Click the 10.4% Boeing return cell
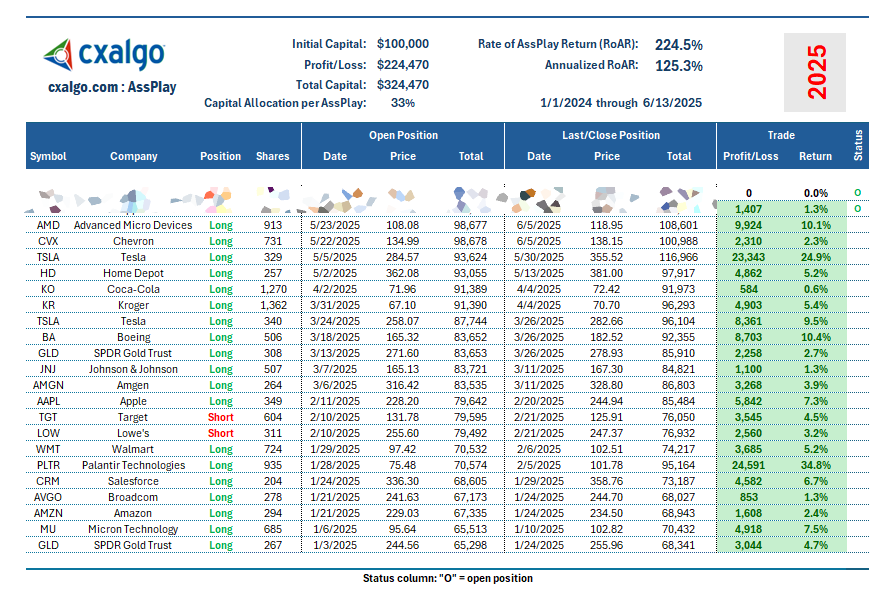The image size is (895, 602). 816,337
